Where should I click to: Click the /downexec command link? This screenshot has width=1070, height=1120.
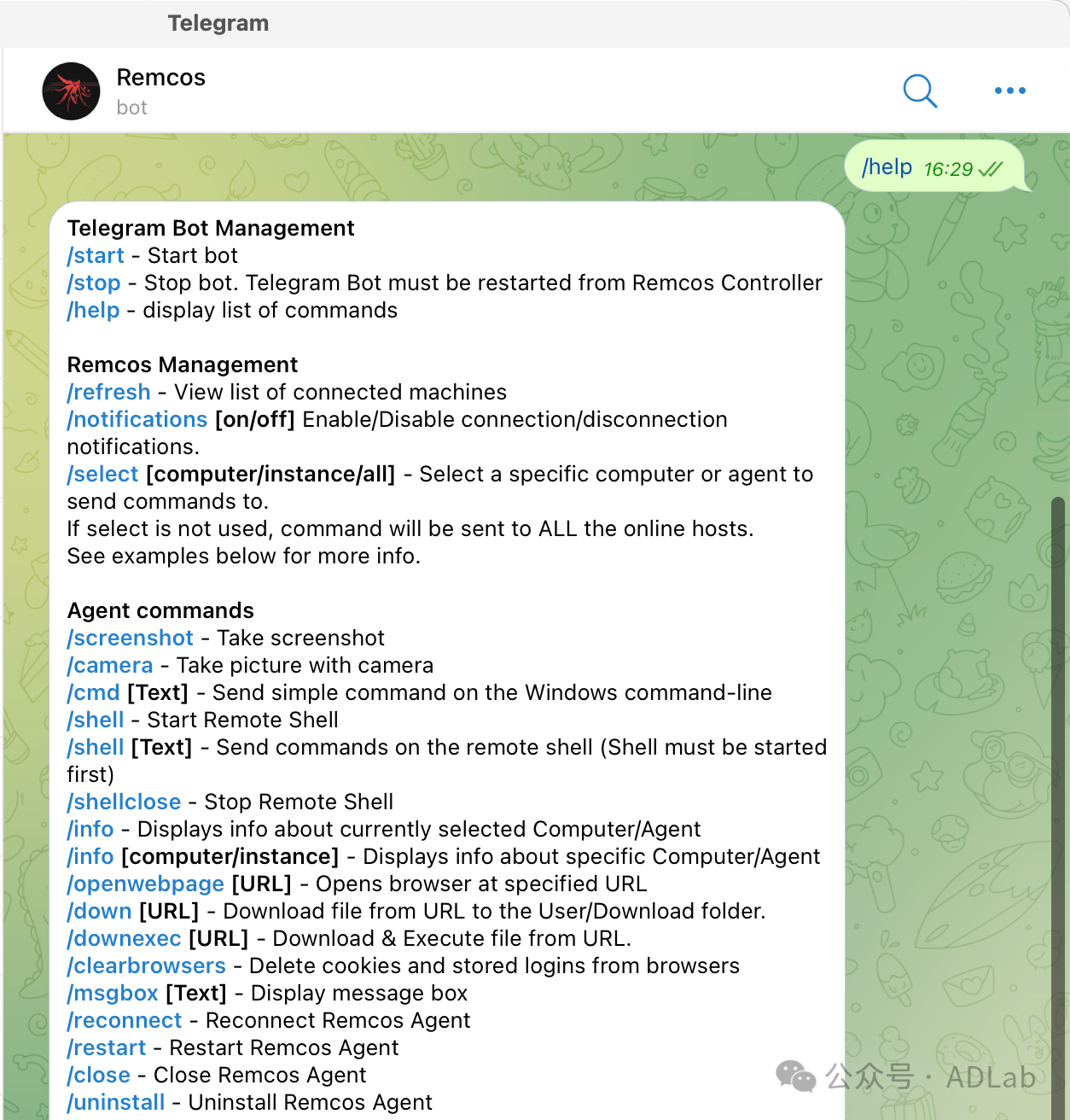[125, 938]
